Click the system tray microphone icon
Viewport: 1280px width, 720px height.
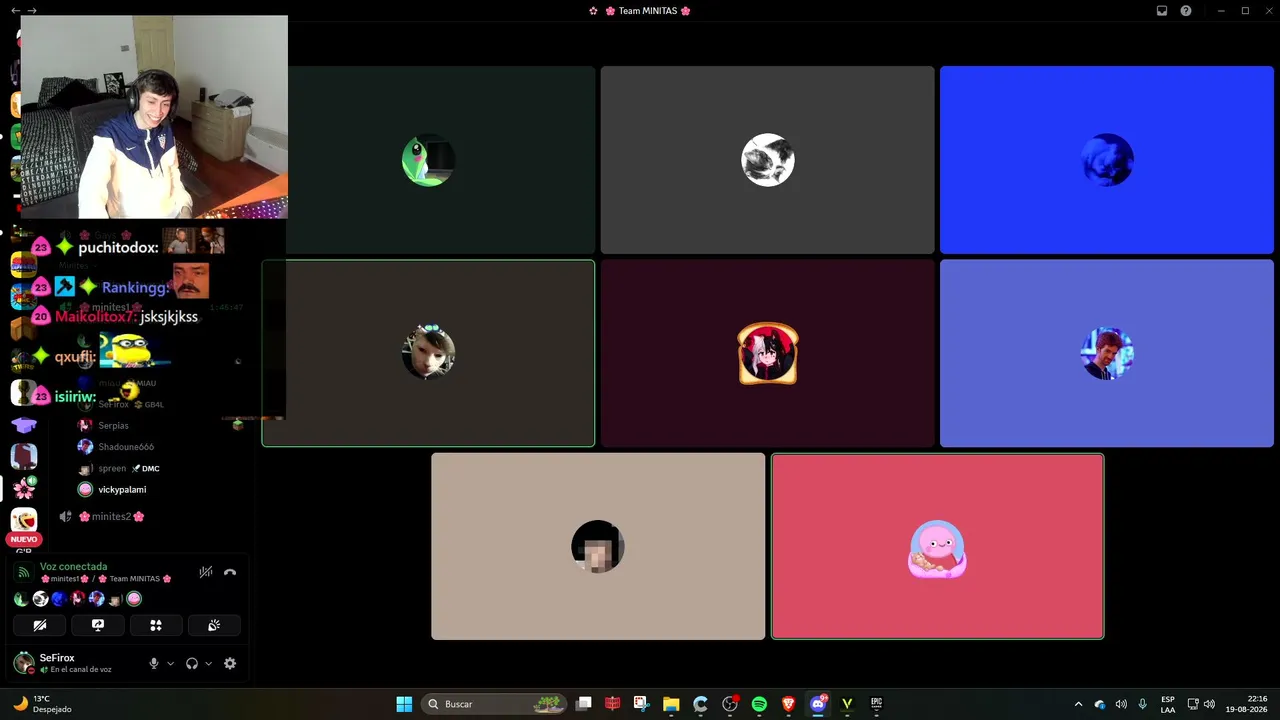point(1142,704)
